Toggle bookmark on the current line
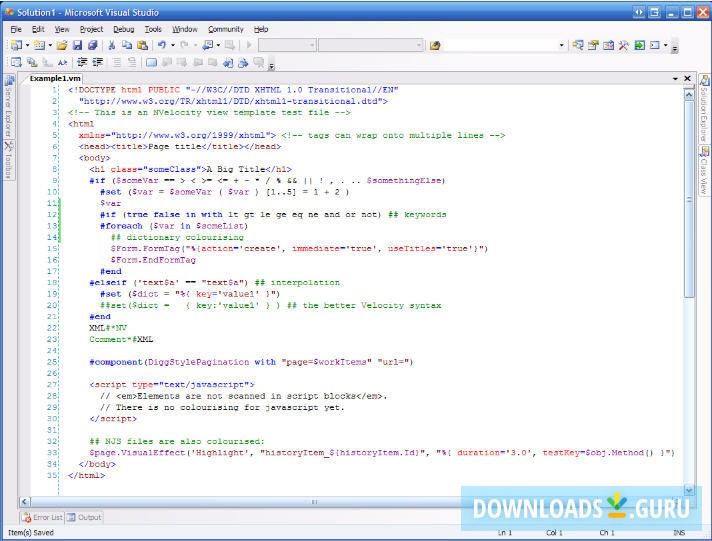Viewport: 712px width, 541px height. 151,62
